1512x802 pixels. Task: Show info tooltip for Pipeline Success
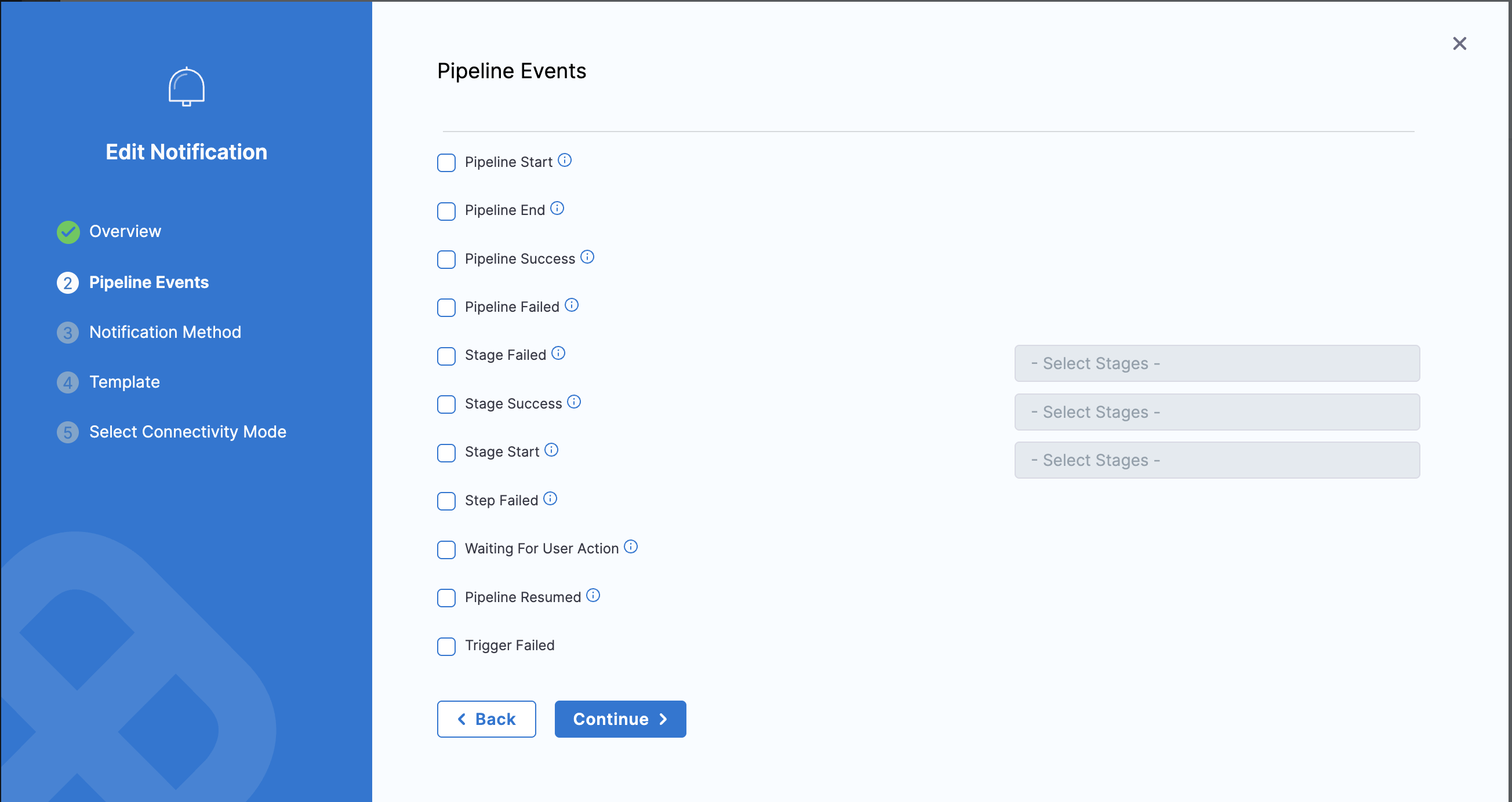click(587, 257)
